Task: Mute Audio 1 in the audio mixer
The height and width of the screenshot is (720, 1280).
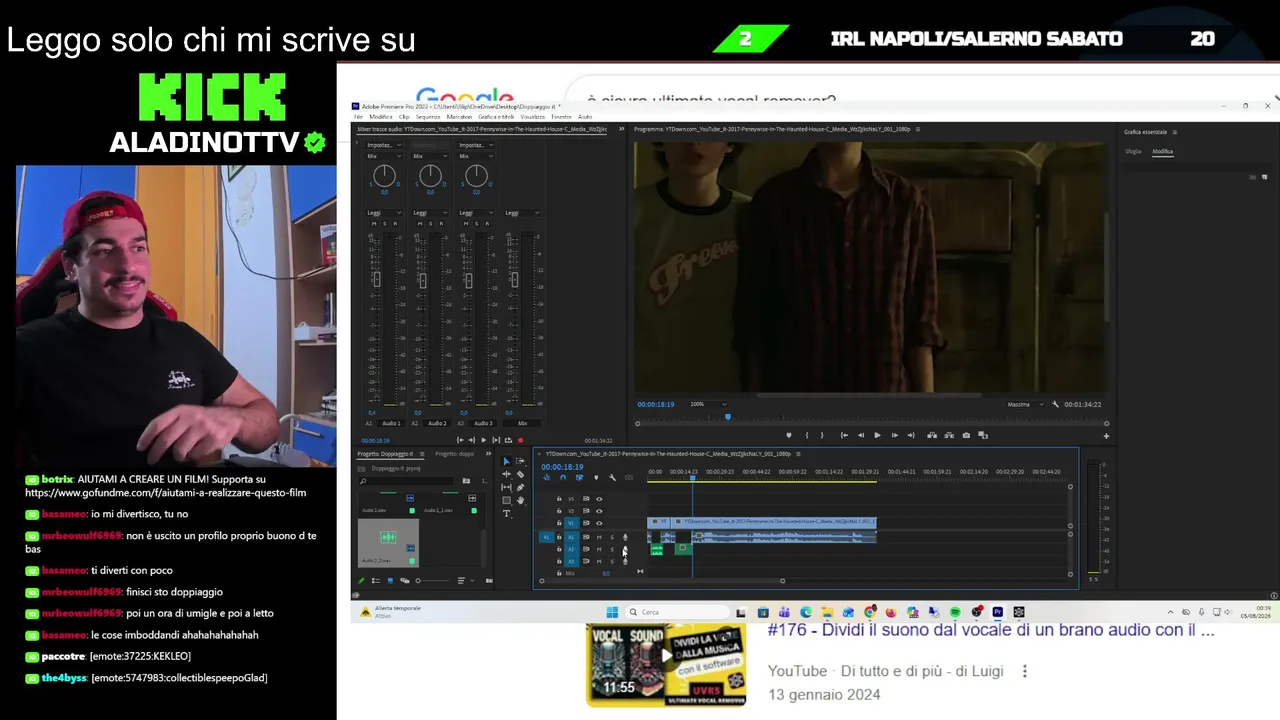Action: coord(374,224)
